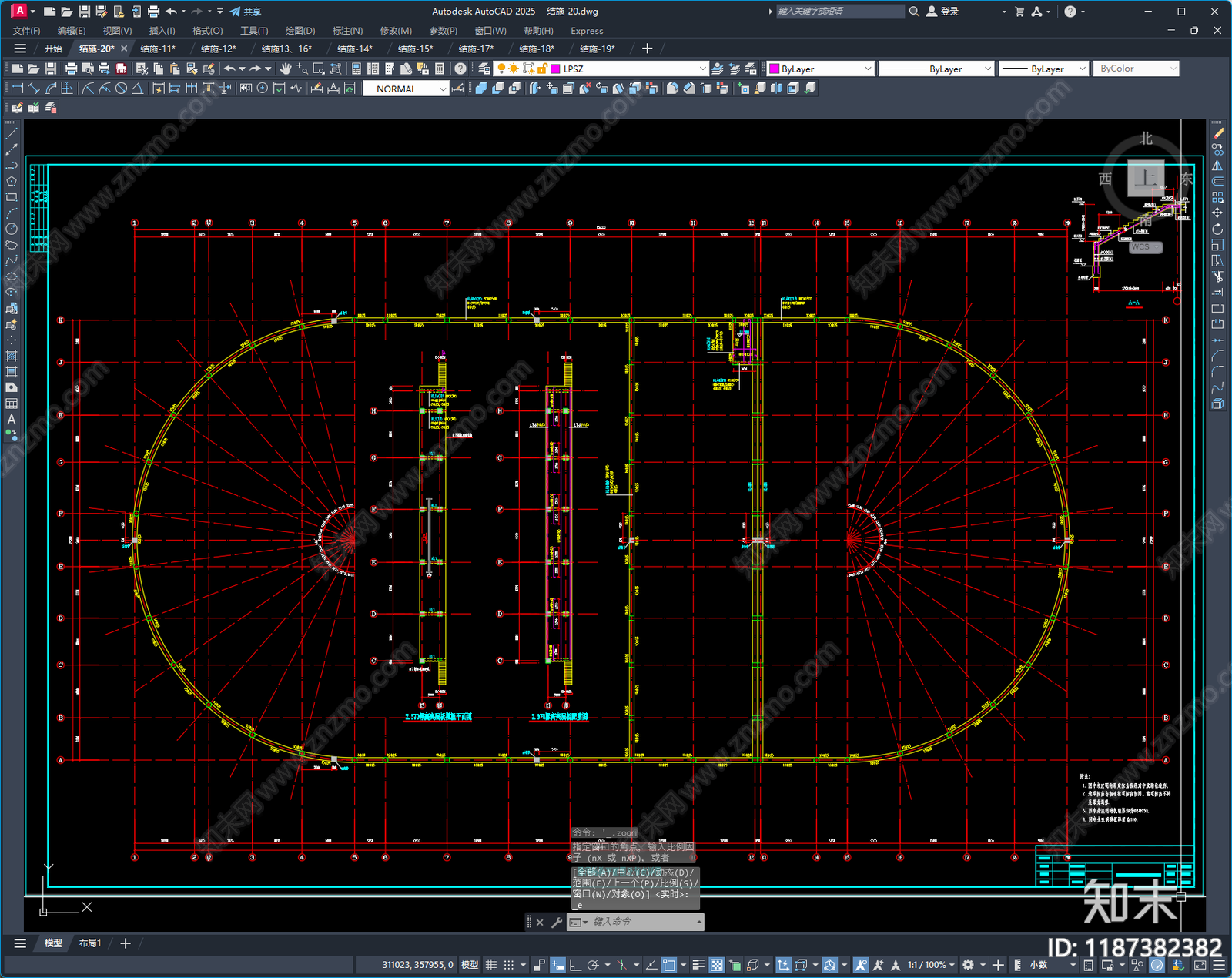
Task: Click the Pan hand icon
Action: coord(286,69)
